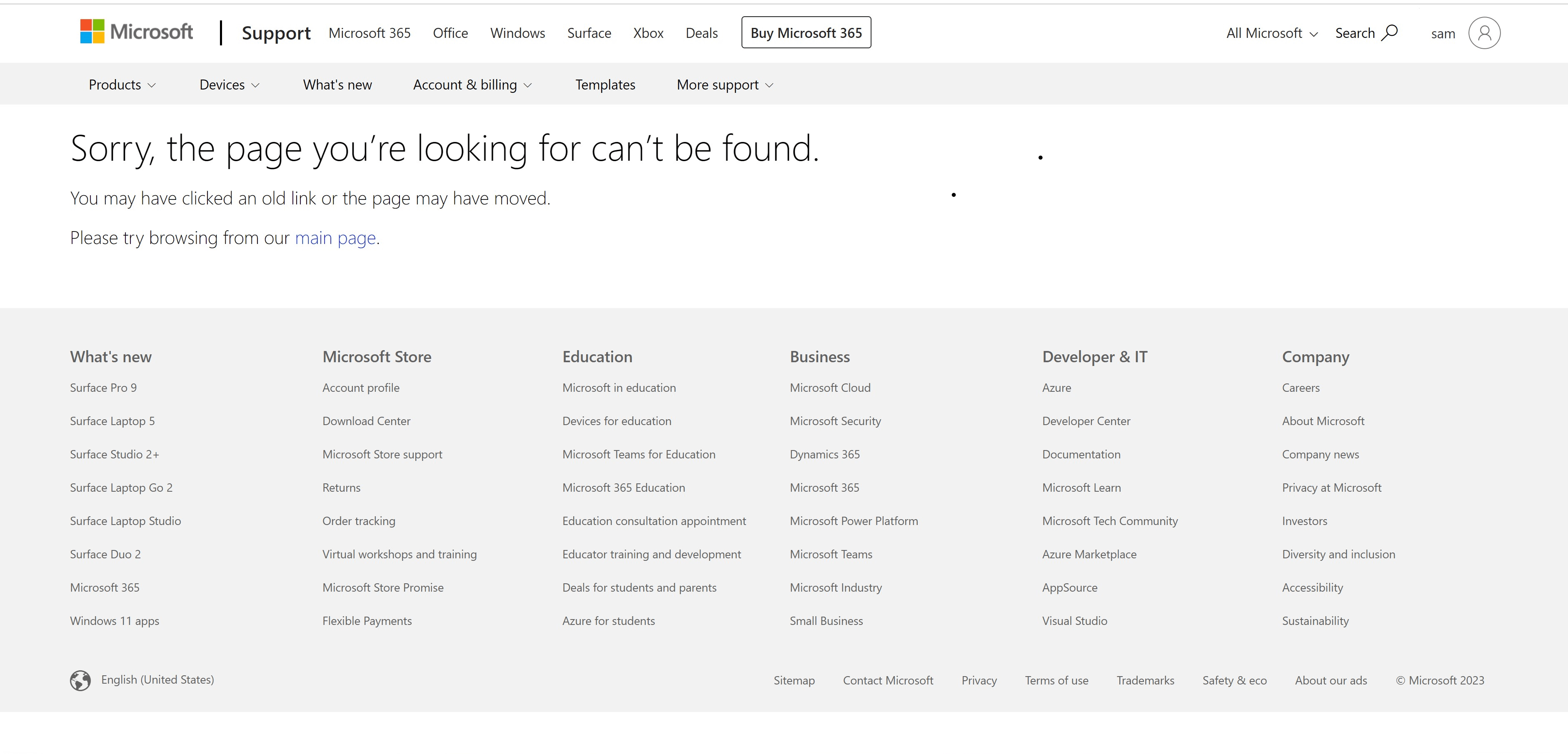Open the search magnifier icon
This screenshot has width=1568, height=754.
click(x=1390, y=33)
